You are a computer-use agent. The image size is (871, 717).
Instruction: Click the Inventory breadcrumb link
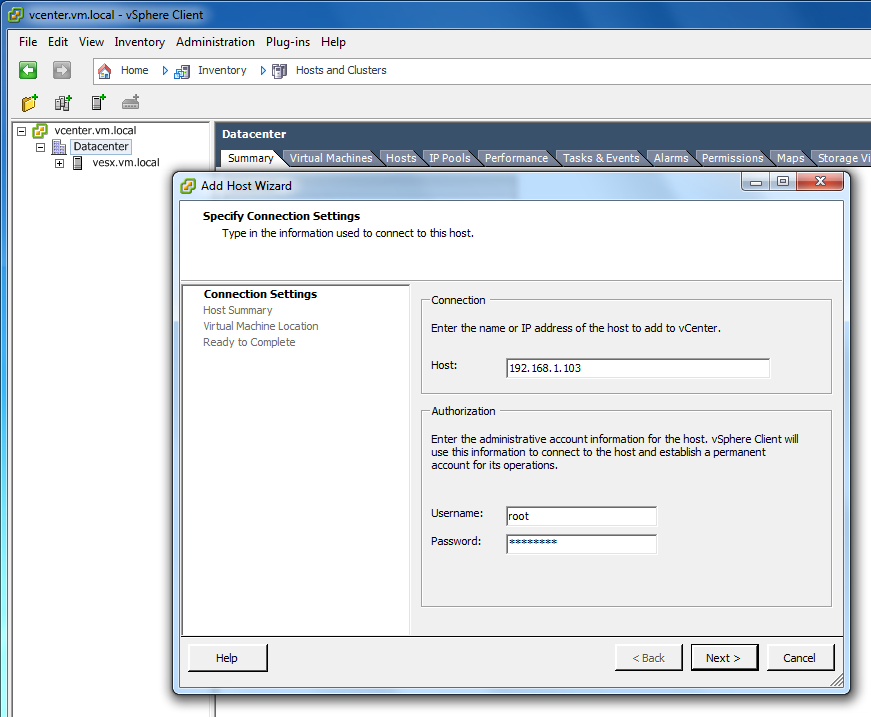pyautogui.click(x=222, y=71)
